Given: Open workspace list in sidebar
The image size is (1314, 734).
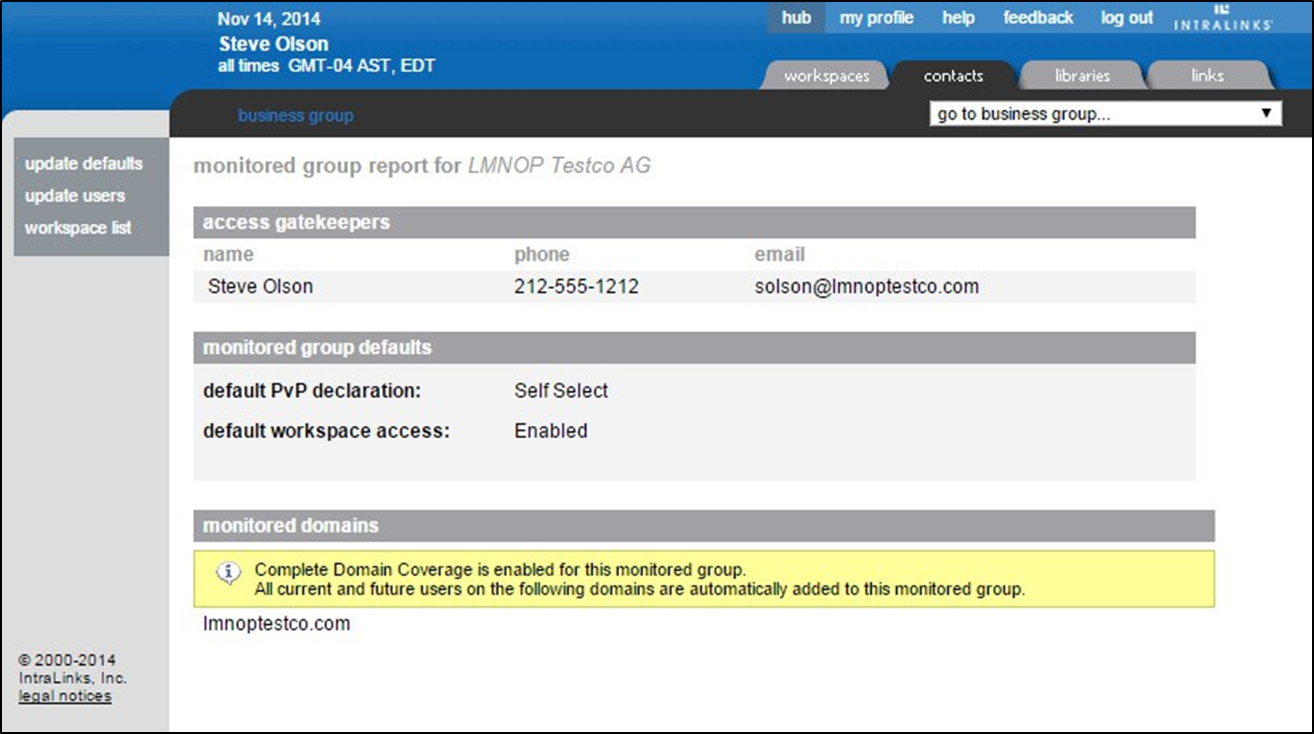Looking at the screenshot, I should 78,228.
